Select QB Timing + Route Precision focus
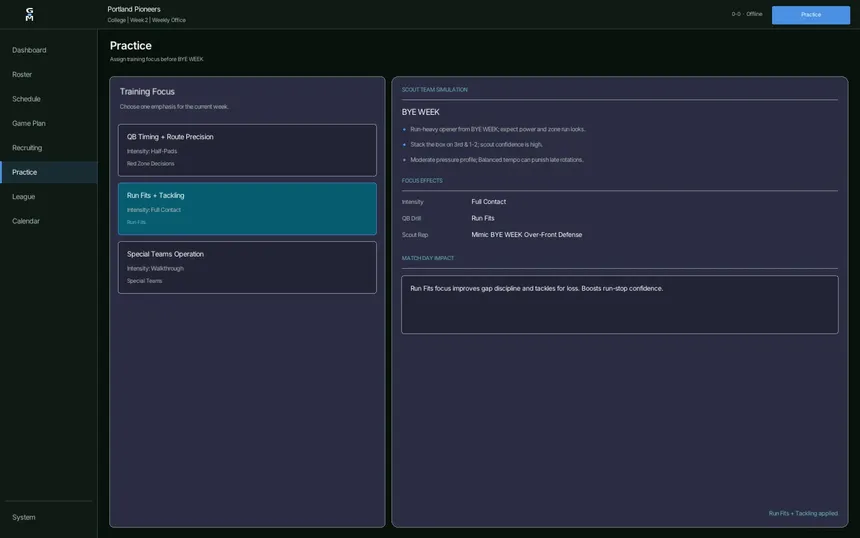The width and height of the screenshot is (860, 538). click(247, 150)
